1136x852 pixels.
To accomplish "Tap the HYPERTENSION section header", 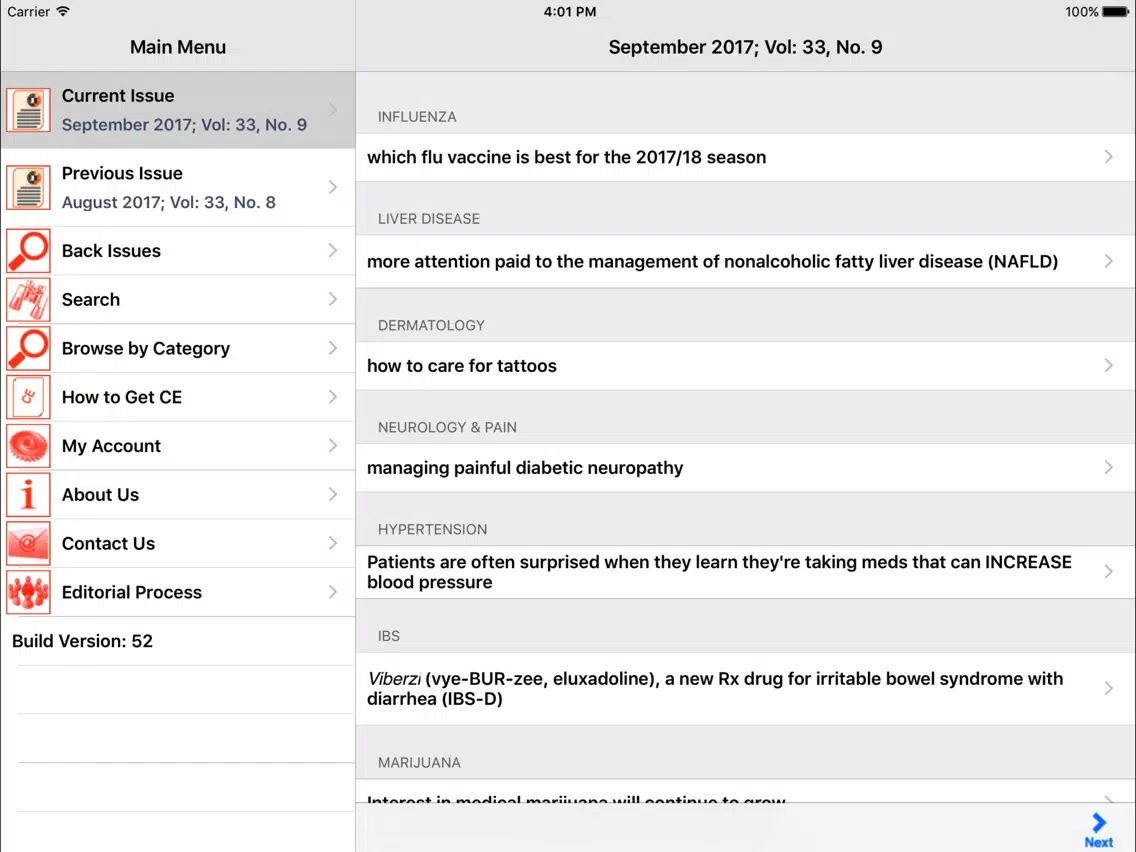I will click(x=433, y=530).
